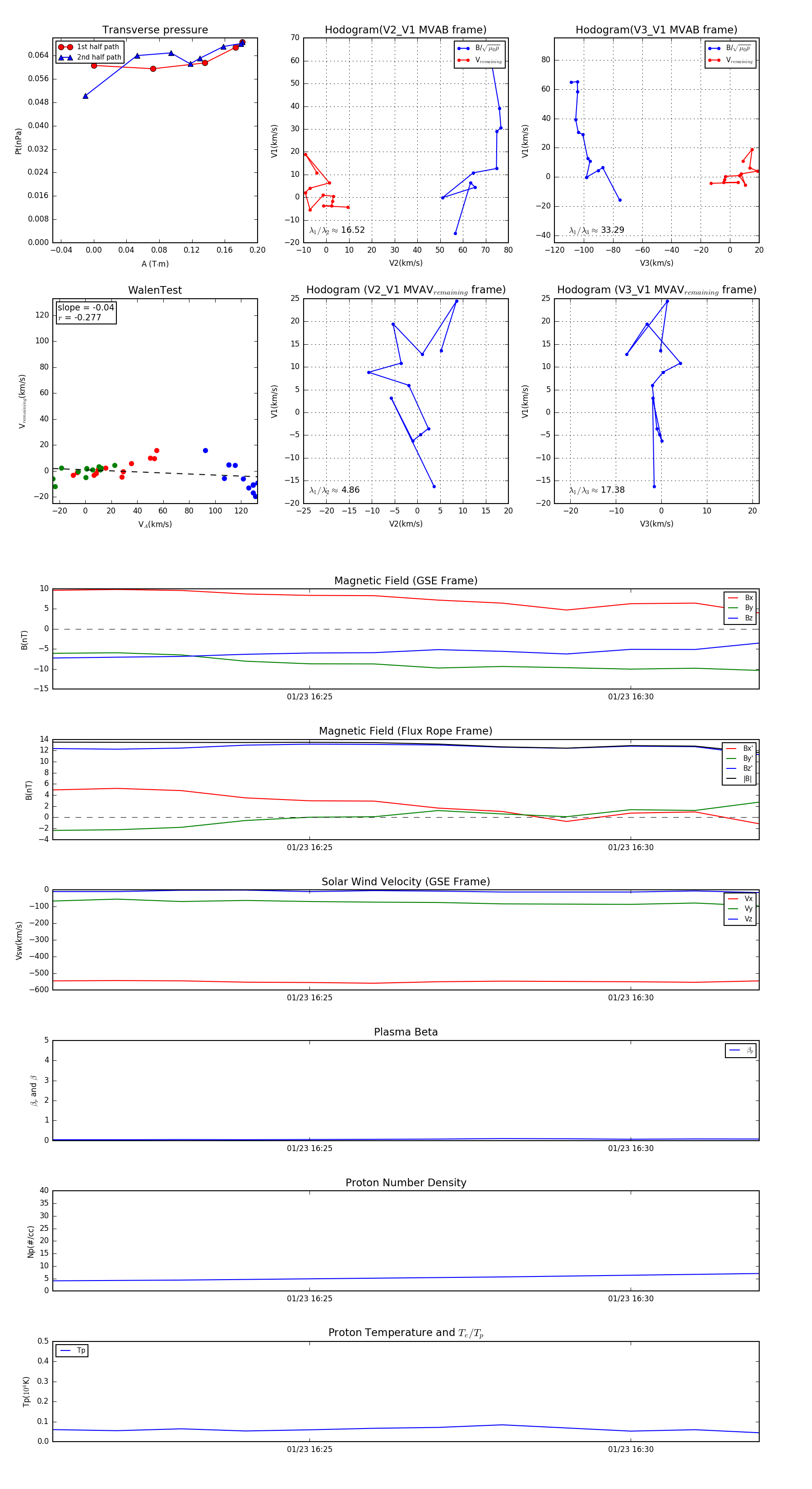Click 'Hodogram (V2_V1 MVAVremaining frame)' title

point(406,290)
